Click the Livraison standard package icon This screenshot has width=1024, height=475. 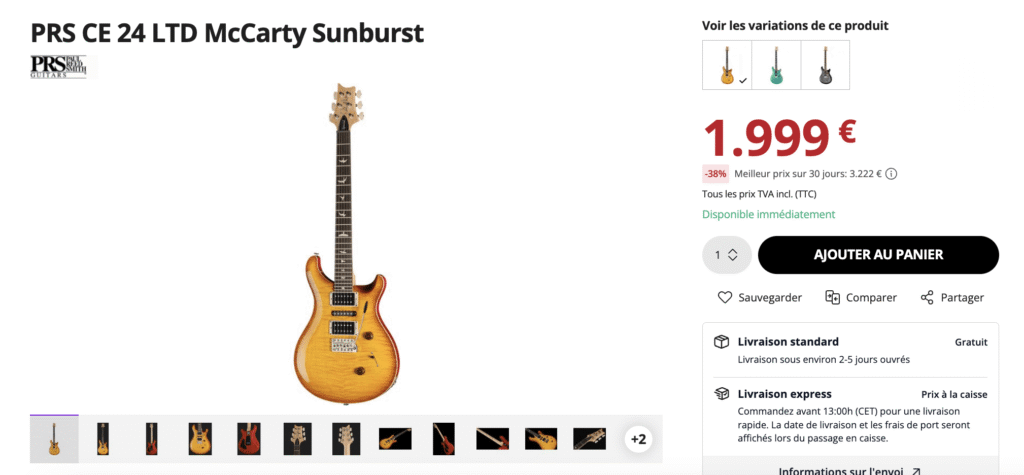click(x=721, y=342)
